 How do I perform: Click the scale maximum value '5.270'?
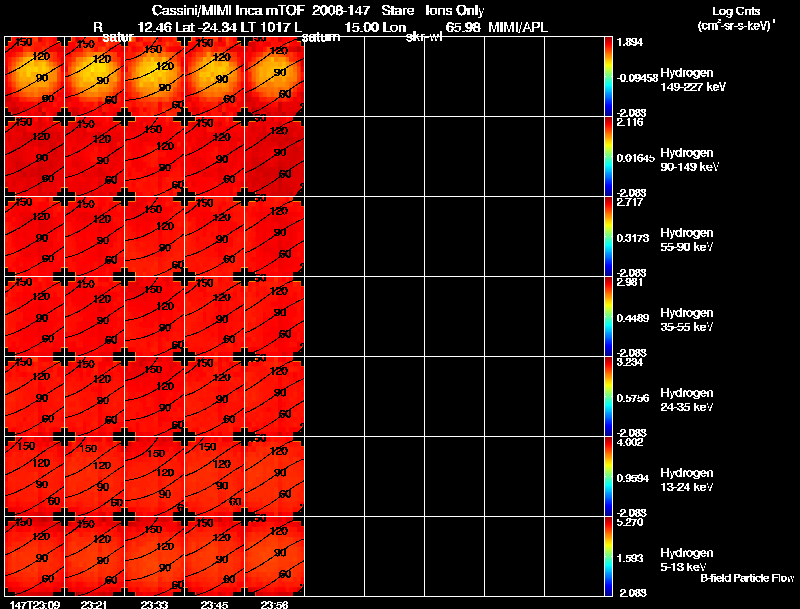pyautogui.click(x=630, y=523)
